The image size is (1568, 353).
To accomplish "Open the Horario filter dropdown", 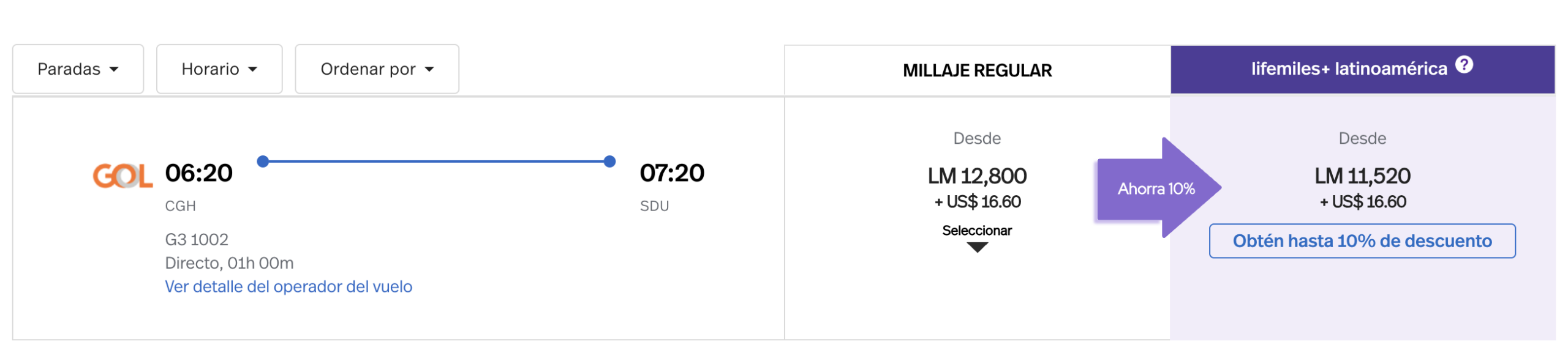I will click(219, 69).
